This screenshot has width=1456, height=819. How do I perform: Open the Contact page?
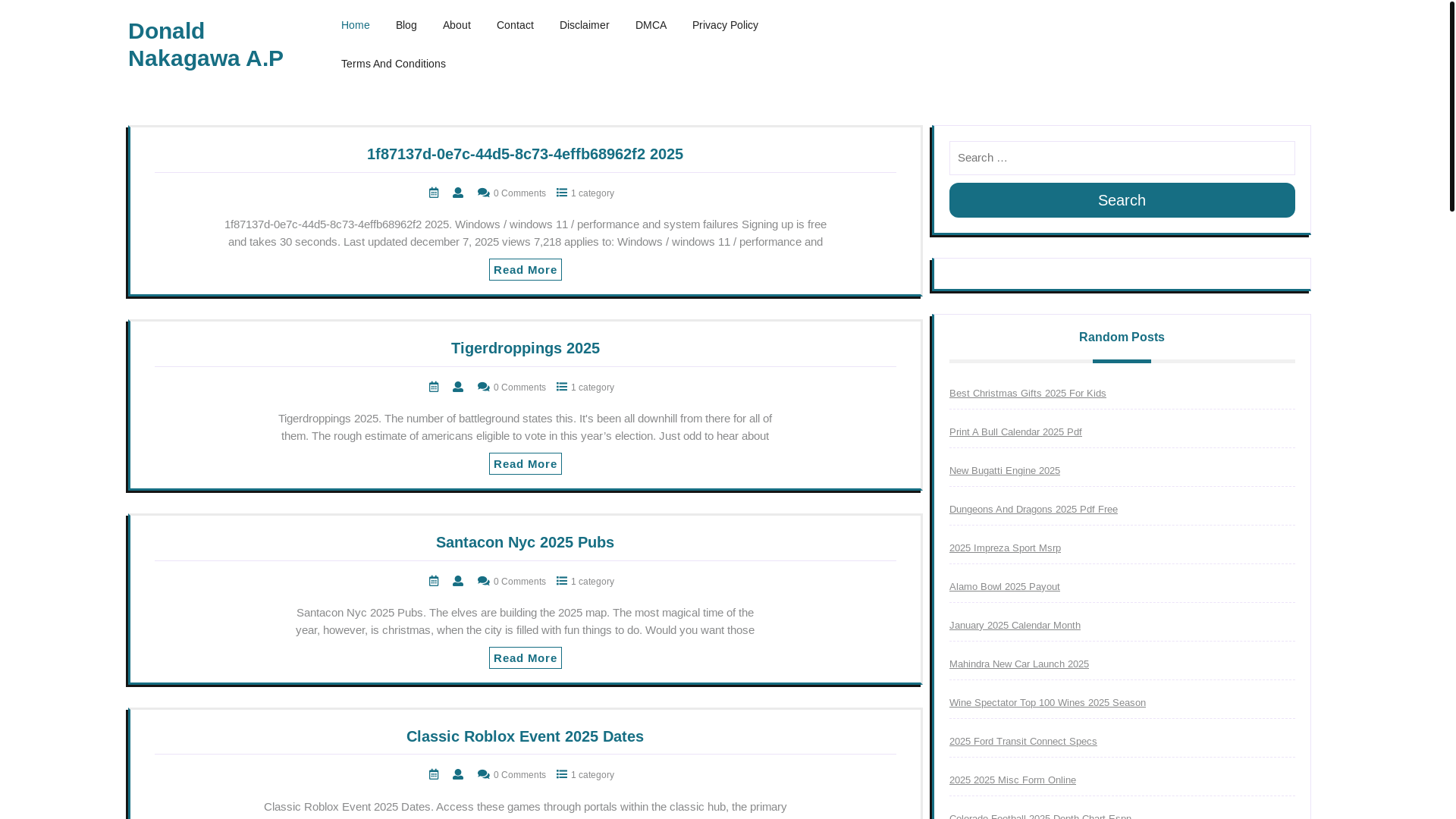[x=515, y=25]
